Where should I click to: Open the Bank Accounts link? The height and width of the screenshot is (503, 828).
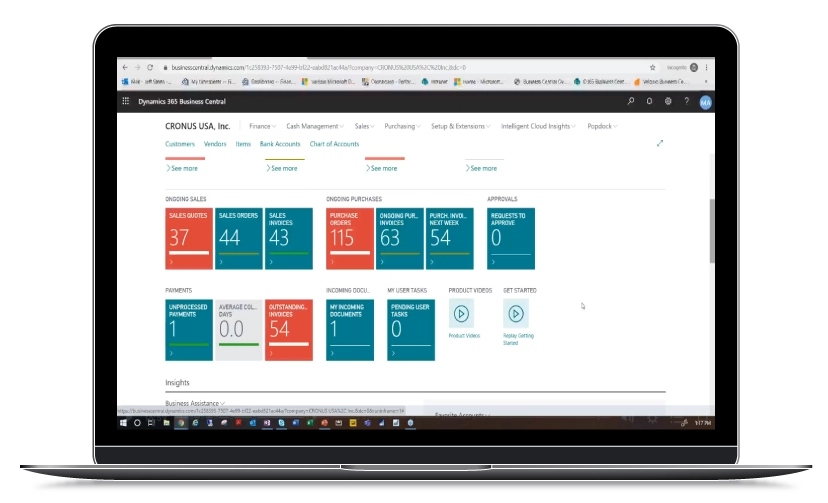280,144
